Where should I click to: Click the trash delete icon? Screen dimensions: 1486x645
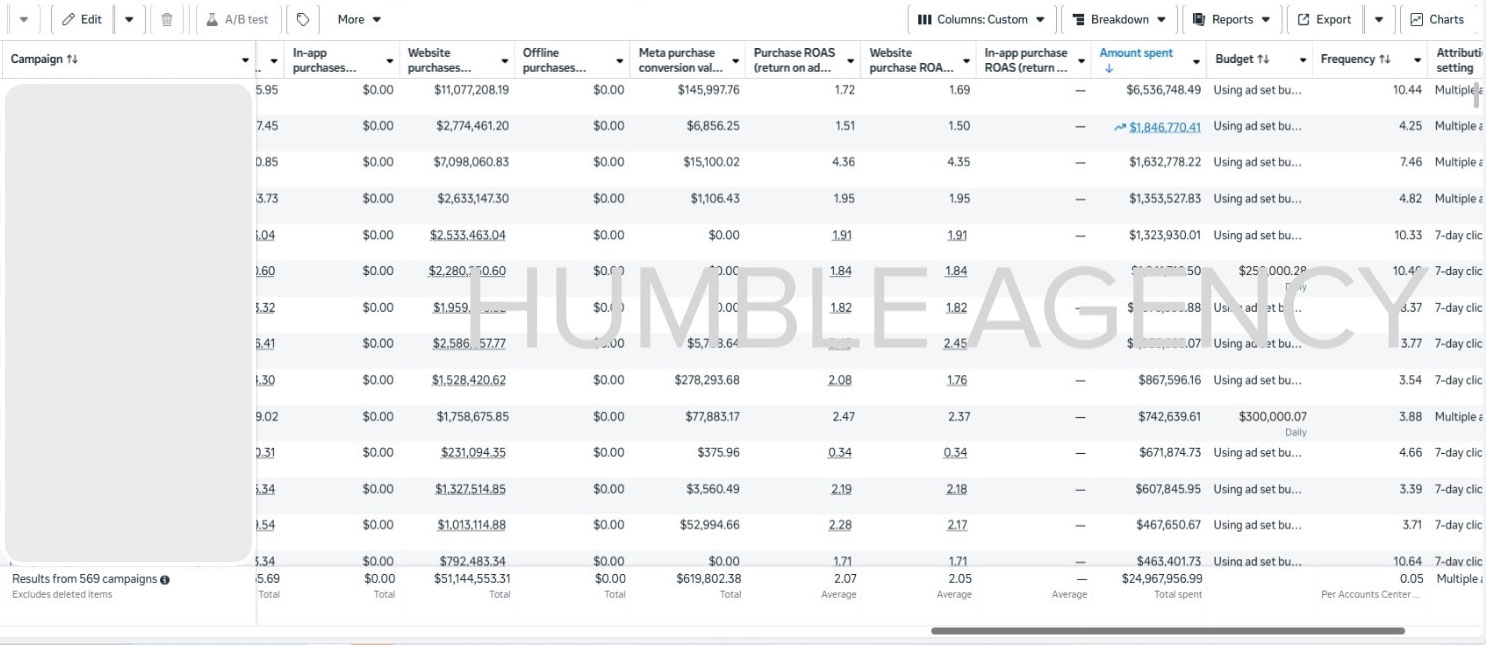(167, 19)
